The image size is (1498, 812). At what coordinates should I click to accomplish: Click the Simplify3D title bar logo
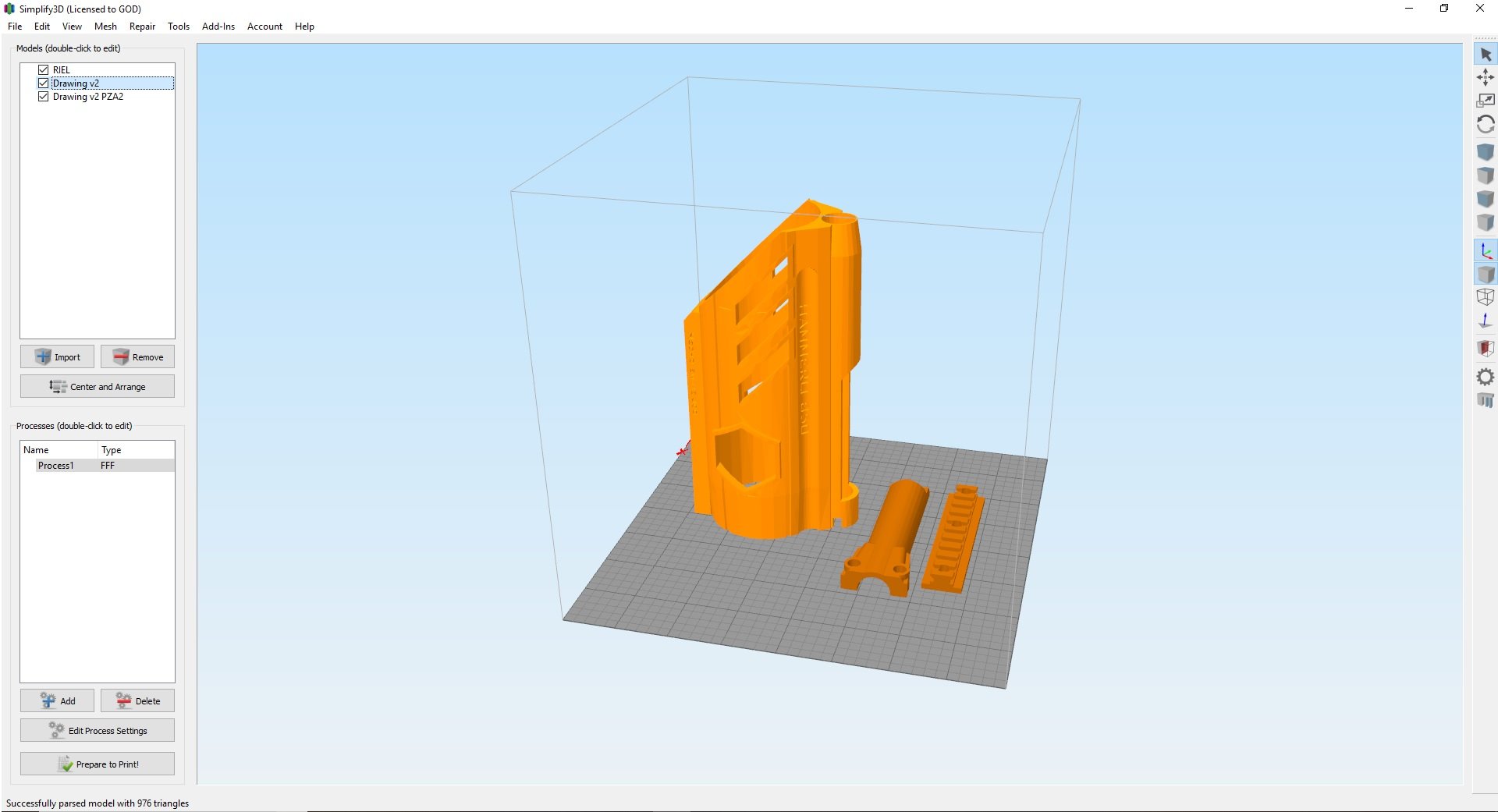(9, 9)
